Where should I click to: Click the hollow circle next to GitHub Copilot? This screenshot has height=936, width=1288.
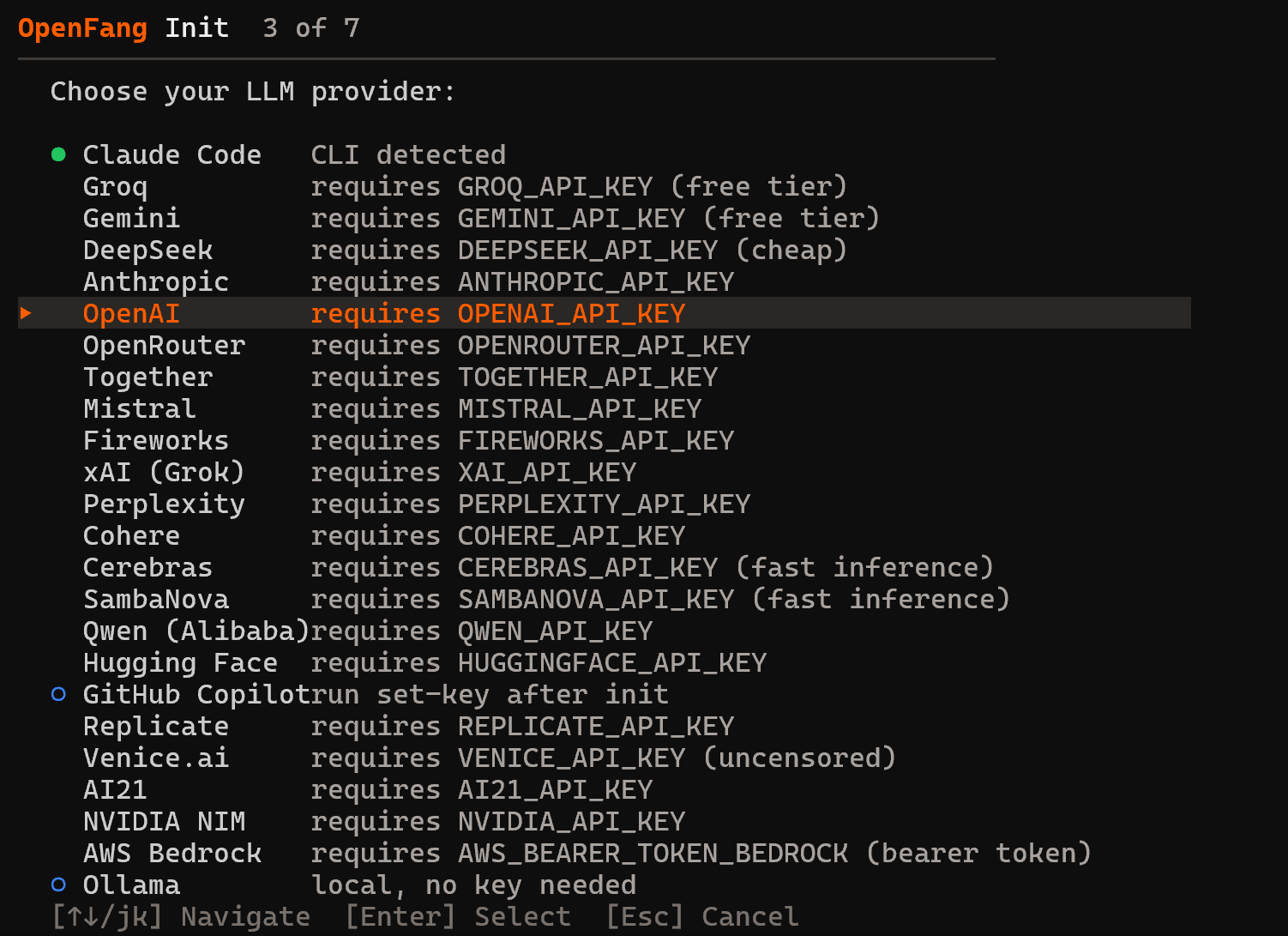57,694
